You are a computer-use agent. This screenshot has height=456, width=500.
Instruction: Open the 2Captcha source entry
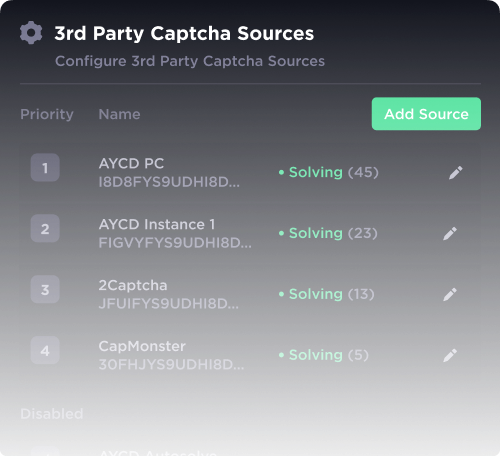click(x=250, y=294)
